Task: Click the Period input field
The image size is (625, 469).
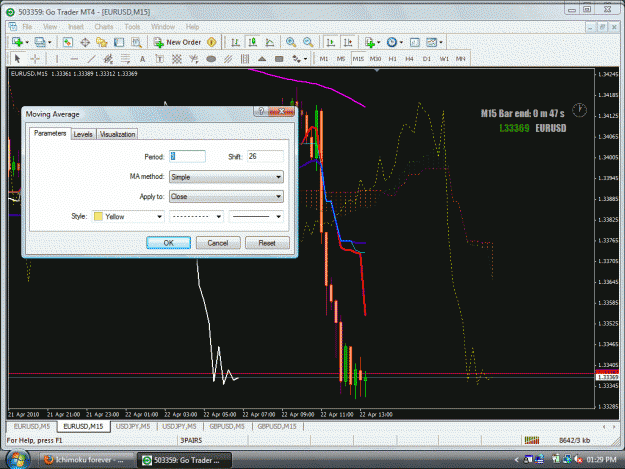Action: click(187, 156)
